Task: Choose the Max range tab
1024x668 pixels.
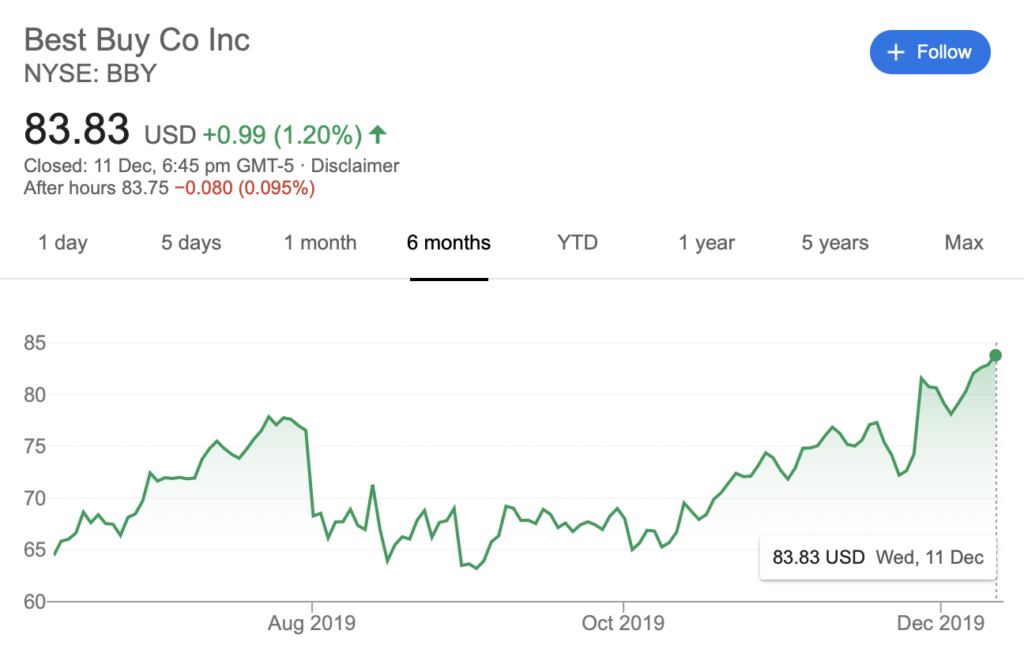Action: coord(964,243)
